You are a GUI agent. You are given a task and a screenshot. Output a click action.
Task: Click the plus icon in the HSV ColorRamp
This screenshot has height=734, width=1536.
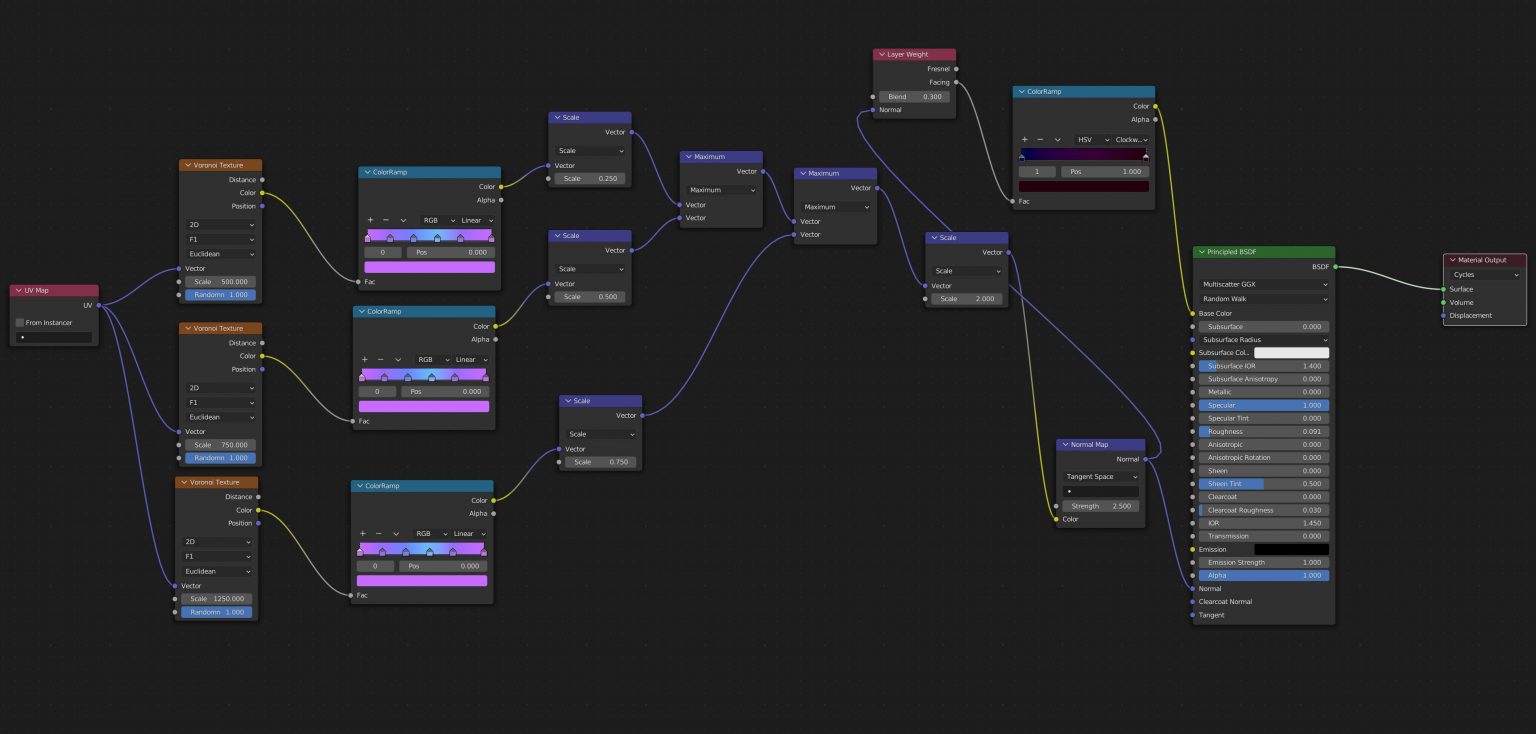click(1024, 140)
